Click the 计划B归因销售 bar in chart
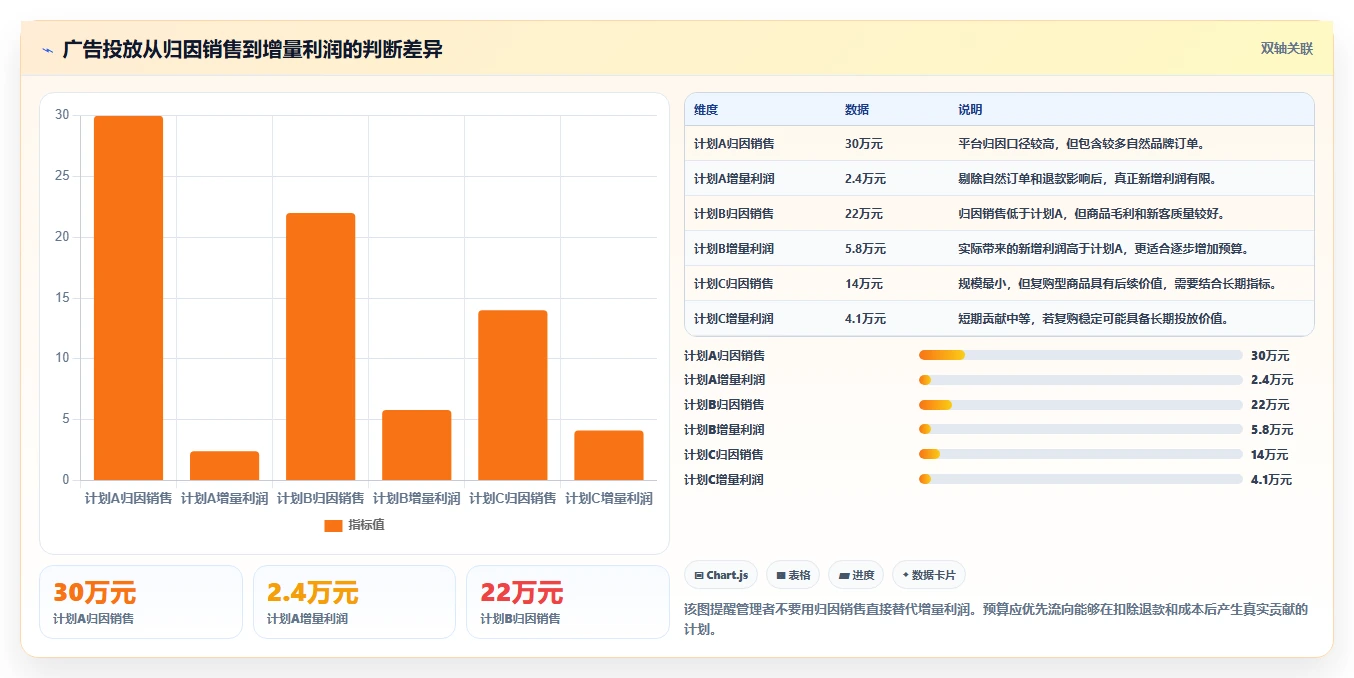Screen dimensions: 1354x678 pyautogui.click(x=320, y=346)
